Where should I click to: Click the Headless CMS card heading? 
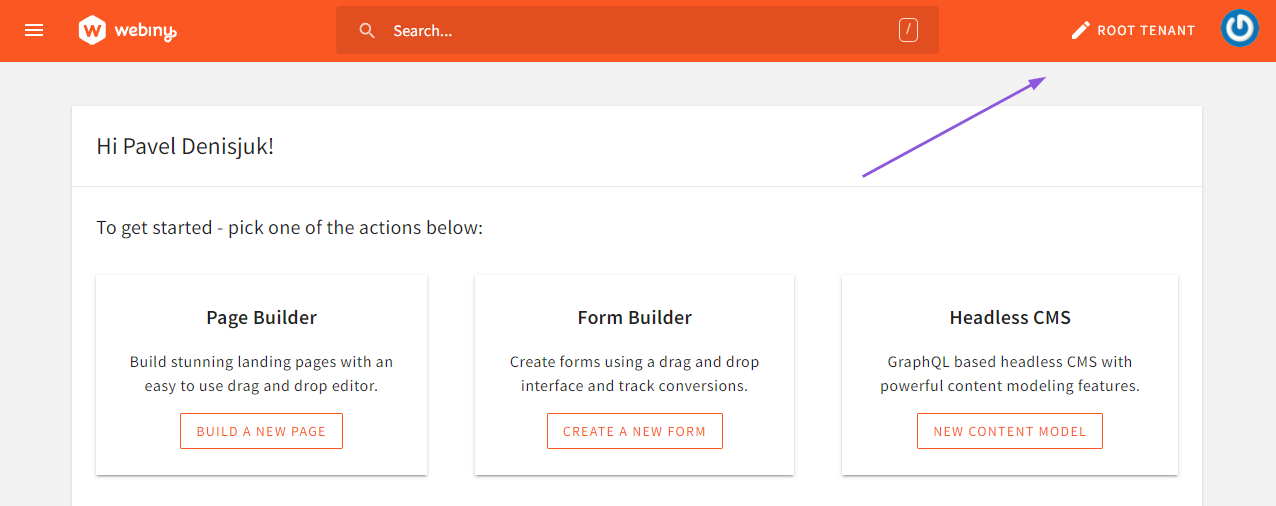(x=1010, y=318)
